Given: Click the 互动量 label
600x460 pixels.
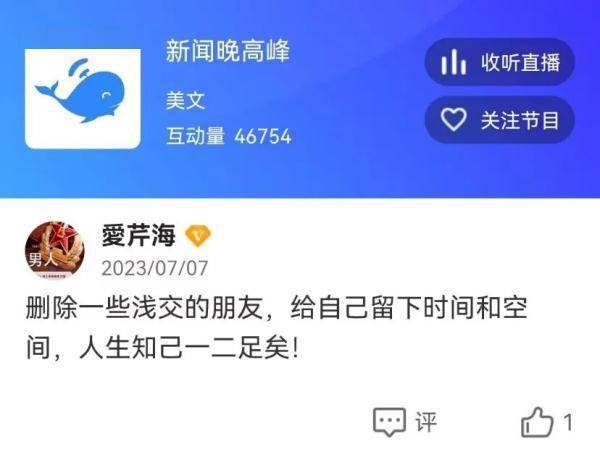Looking at the screenshot, I should tap(195, 136).
